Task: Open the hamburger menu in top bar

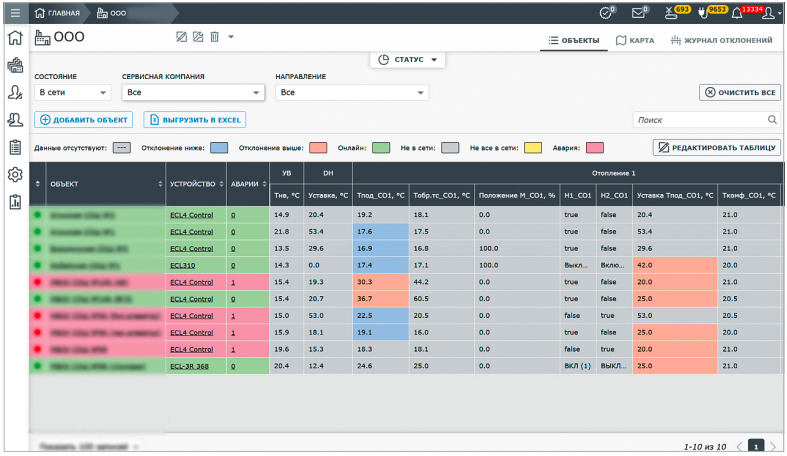Action: point(14,13)
